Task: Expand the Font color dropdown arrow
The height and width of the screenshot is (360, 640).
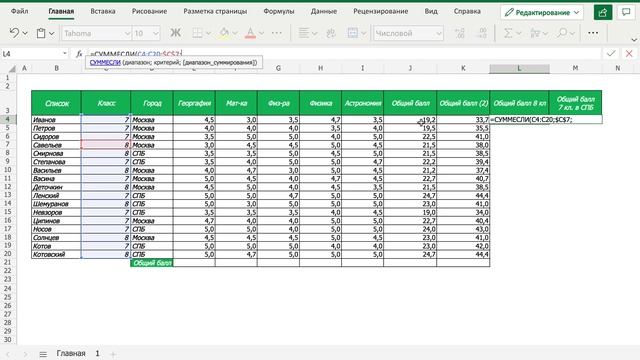Action: point(261,33)
